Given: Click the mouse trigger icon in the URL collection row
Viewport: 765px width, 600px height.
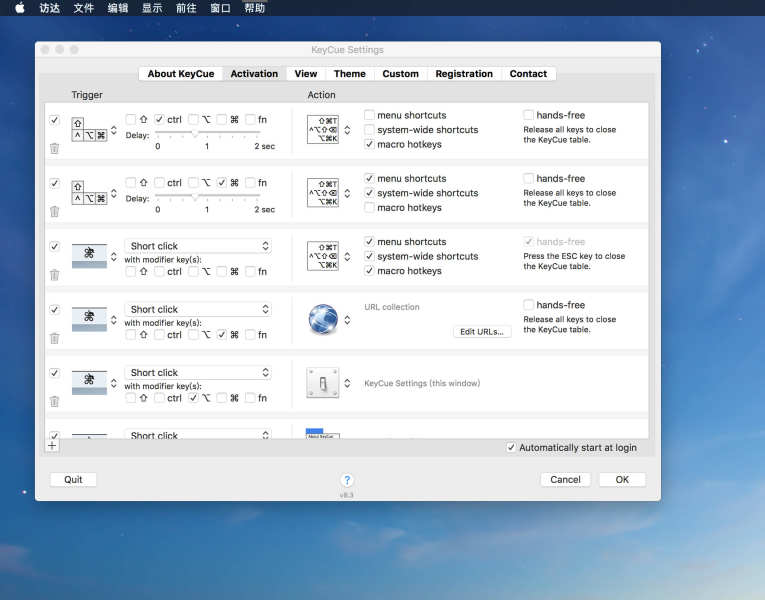Looking at the screenshot, I should [x=89, y=319].
